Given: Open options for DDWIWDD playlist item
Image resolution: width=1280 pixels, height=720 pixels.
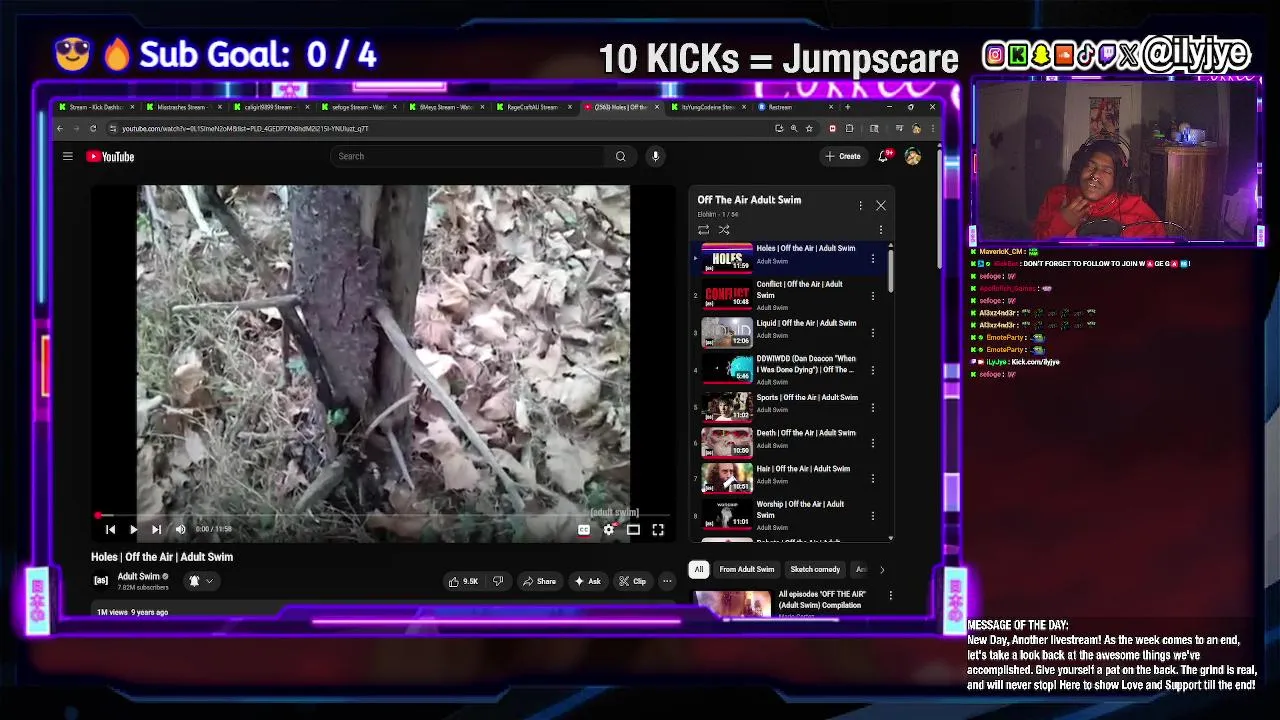Looking at the screenshot, I should click(x=873, y=370).
